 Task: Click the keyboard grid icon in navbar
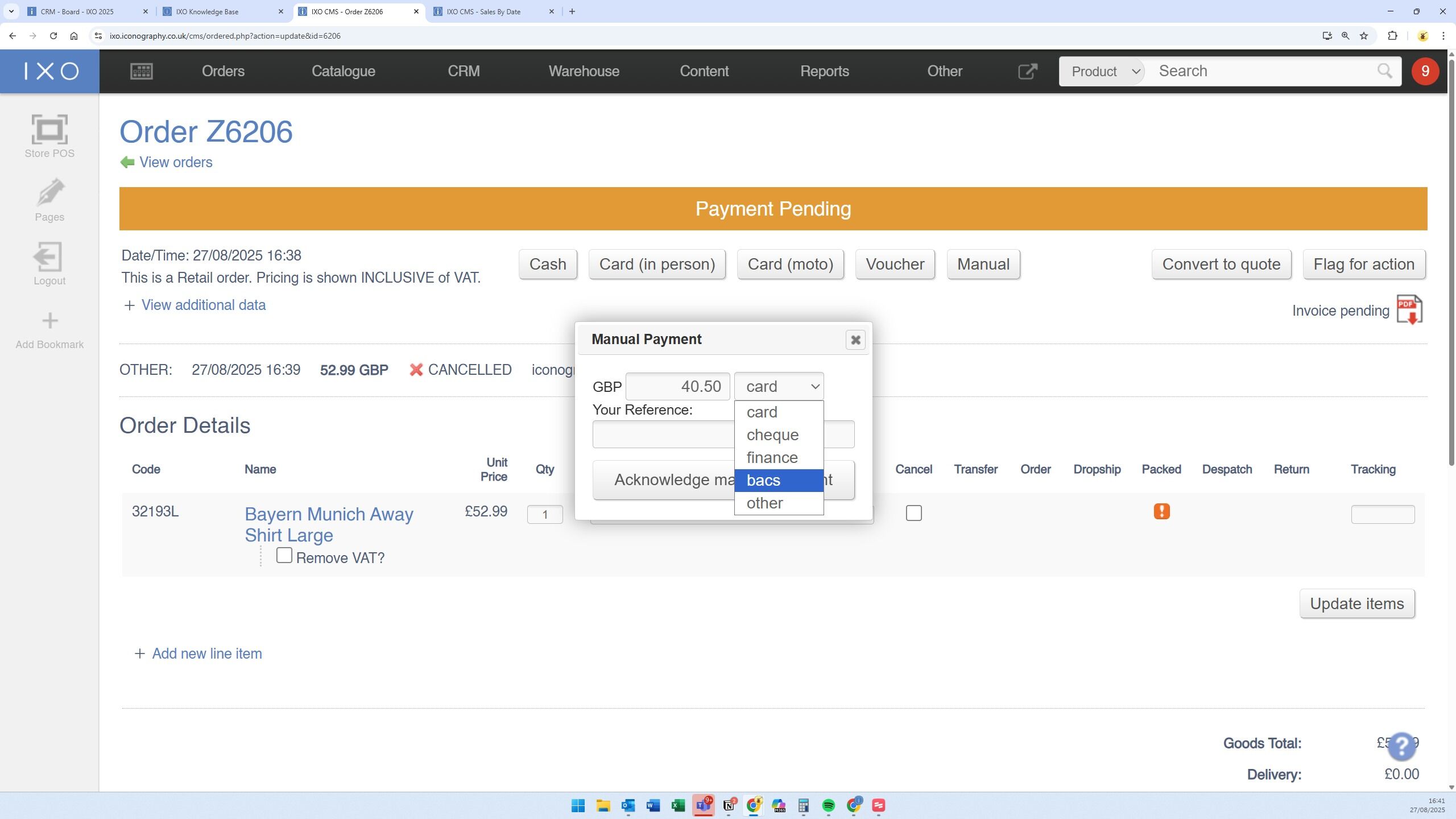pos(141,71)
